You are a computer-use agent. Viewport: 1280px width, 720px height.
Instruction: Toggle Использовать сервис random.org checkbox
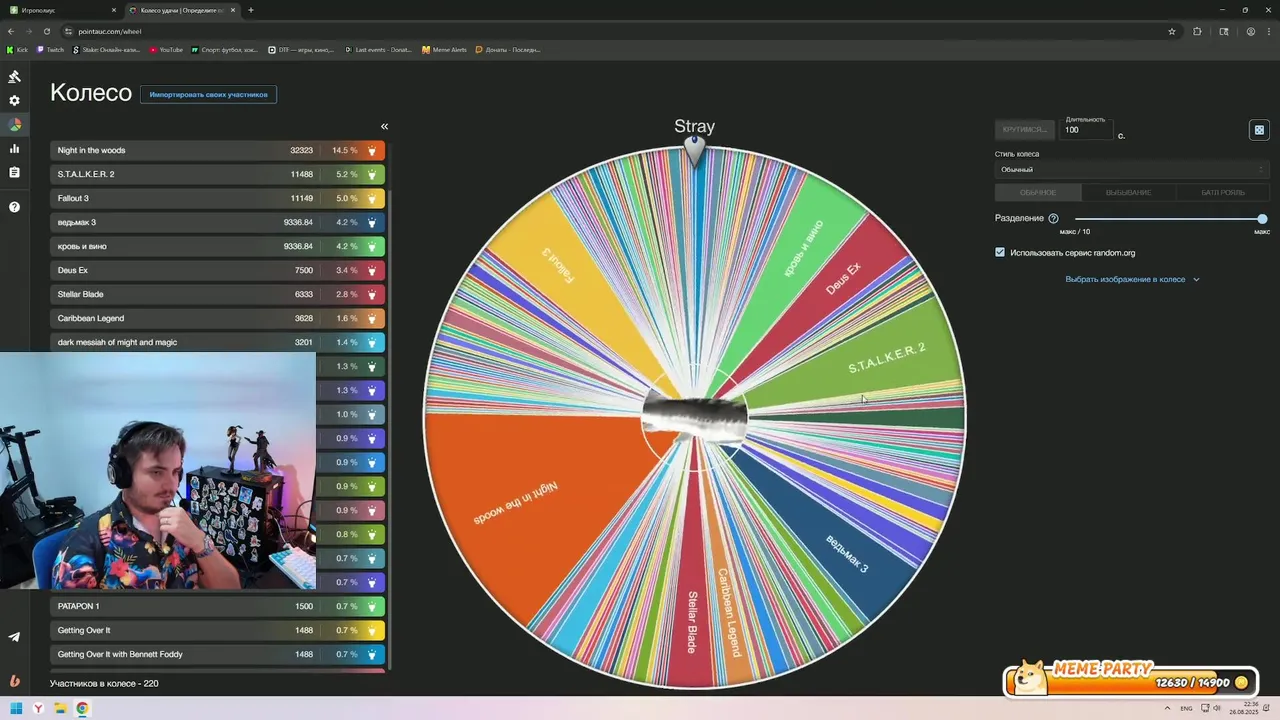point(1000,252)
